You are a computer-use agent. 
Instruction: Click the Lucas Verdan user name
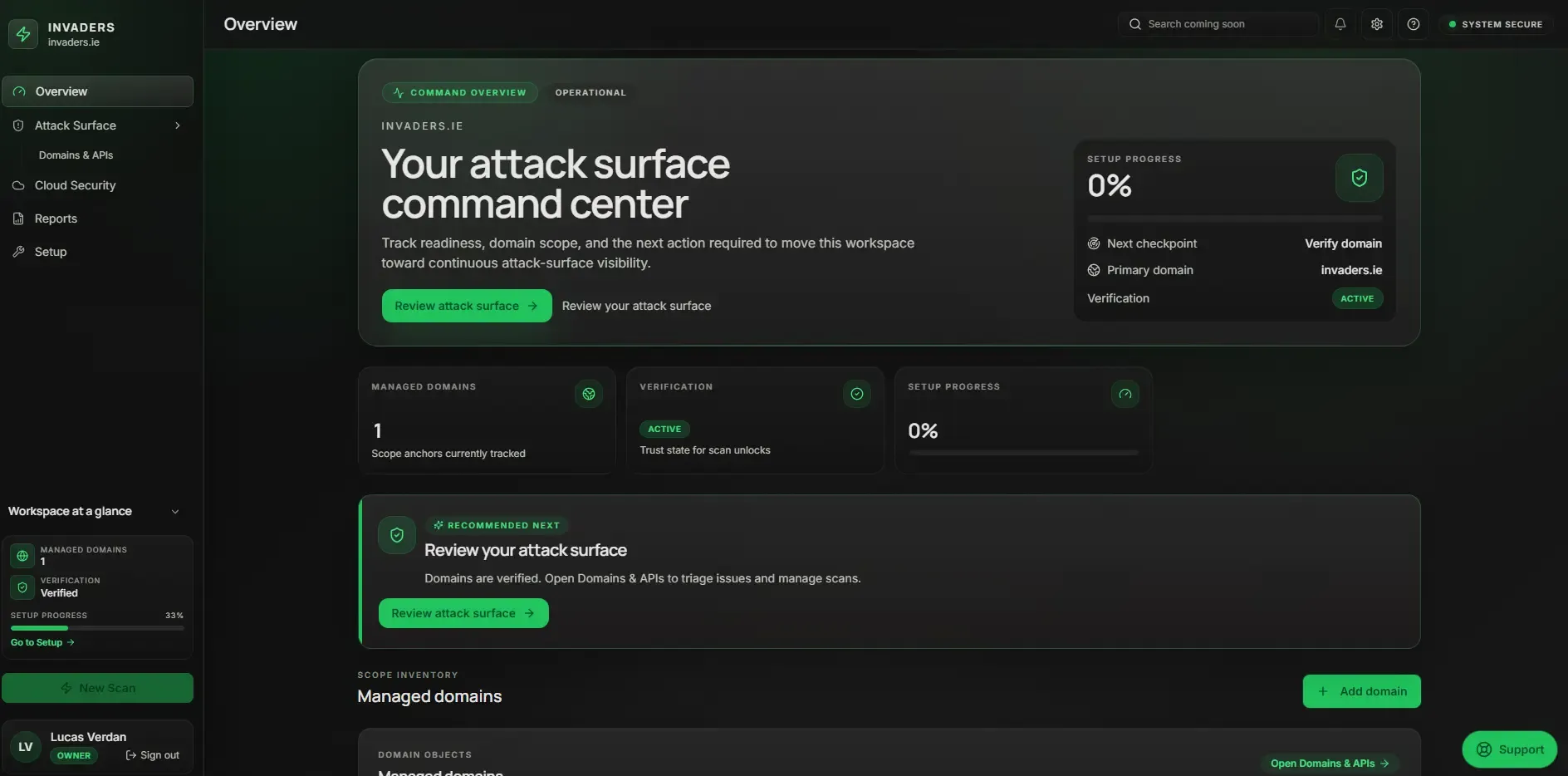(x=88, y=737)
